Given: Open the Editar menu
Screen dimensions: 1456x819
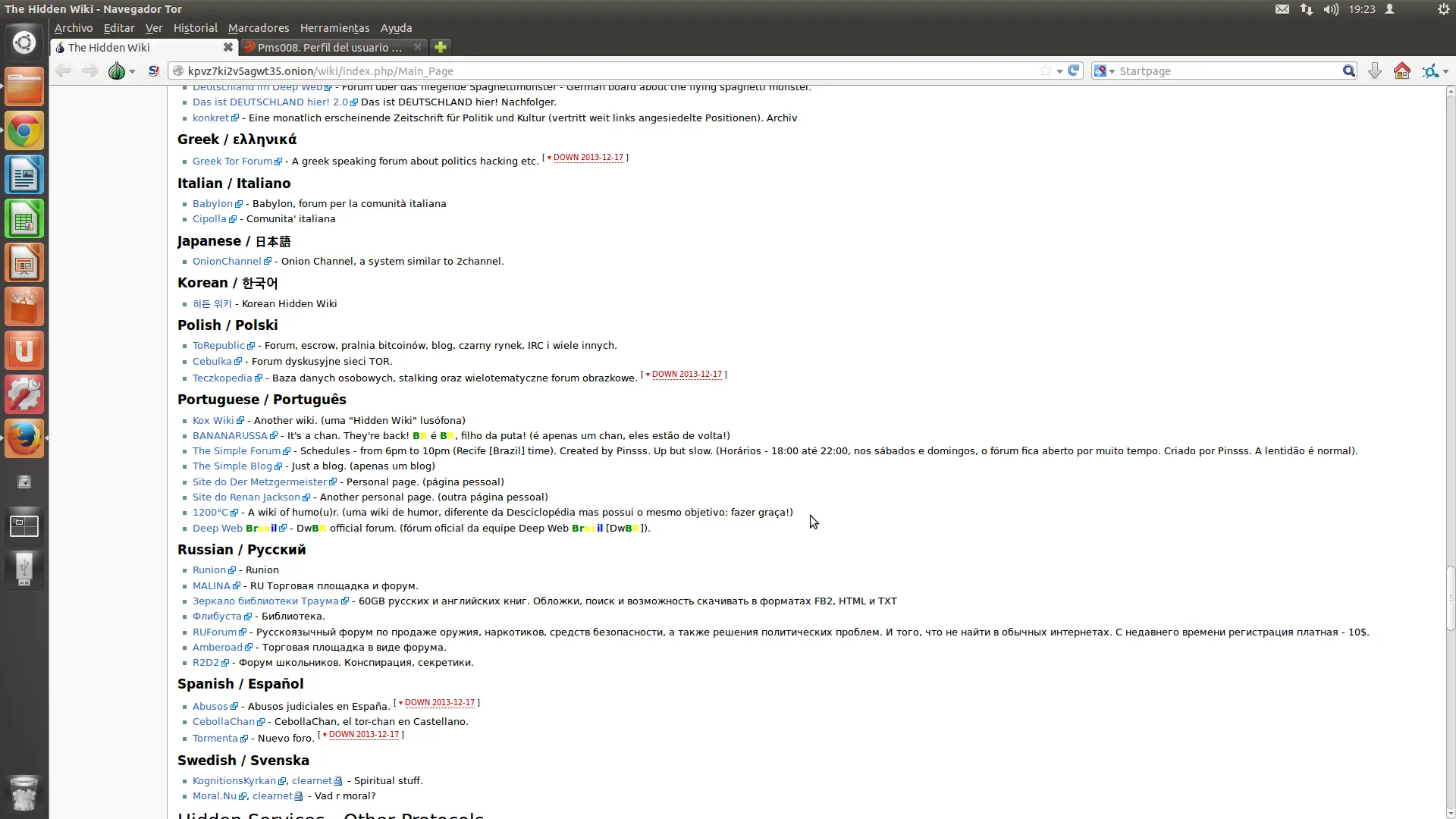Looking at the screenshot, I should tap(119, 28).
